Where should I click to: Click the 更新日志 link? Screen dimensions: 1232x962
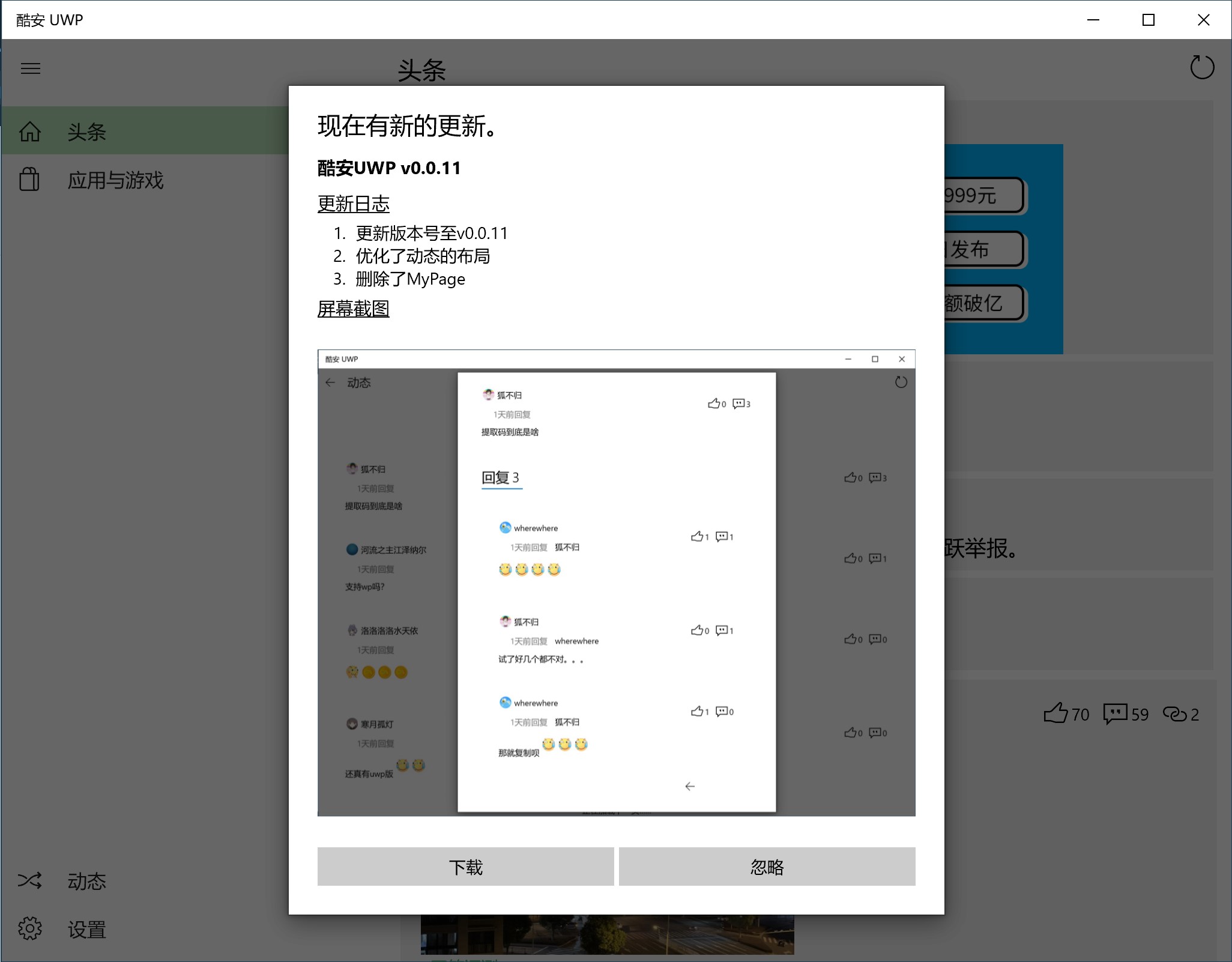tap(353, 204)
